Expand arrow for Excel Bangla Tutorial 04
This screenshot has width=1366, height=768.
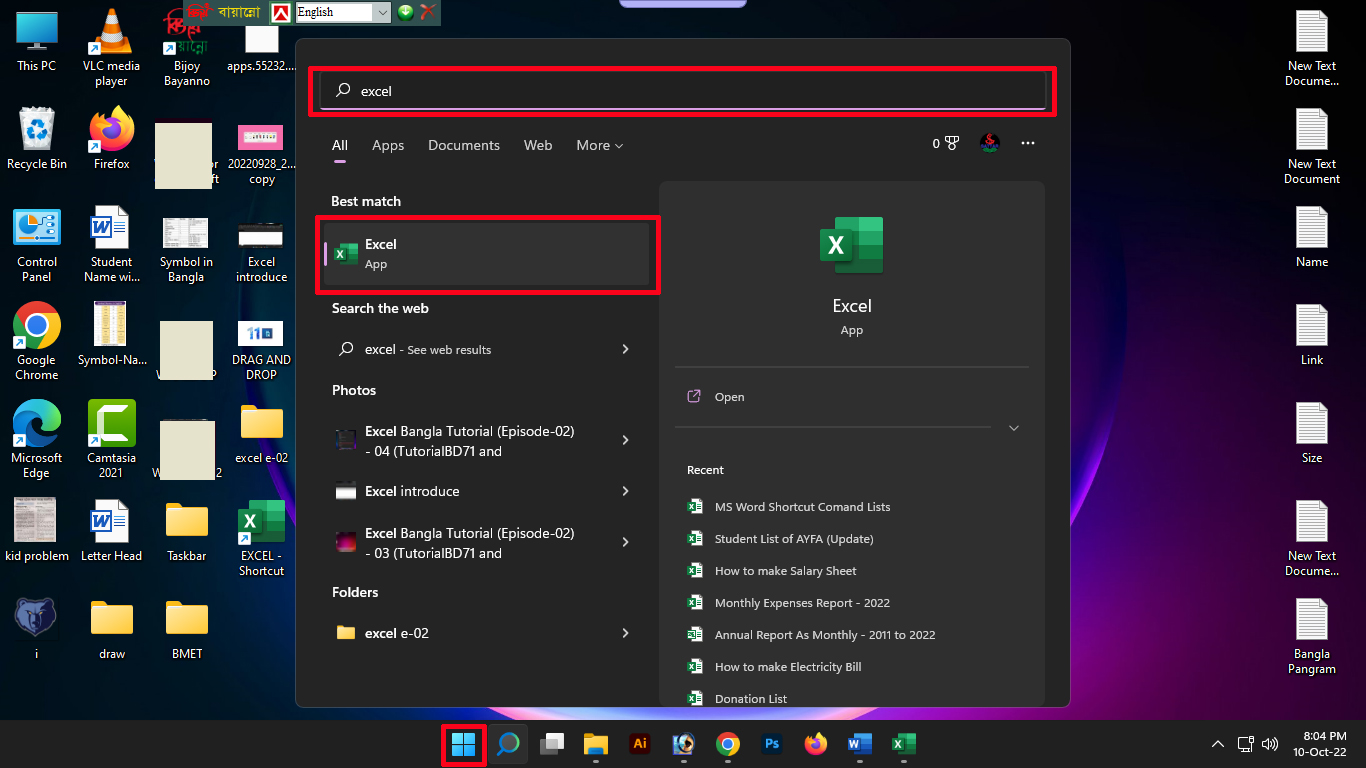pyautogui.click(x=625, y=441)
